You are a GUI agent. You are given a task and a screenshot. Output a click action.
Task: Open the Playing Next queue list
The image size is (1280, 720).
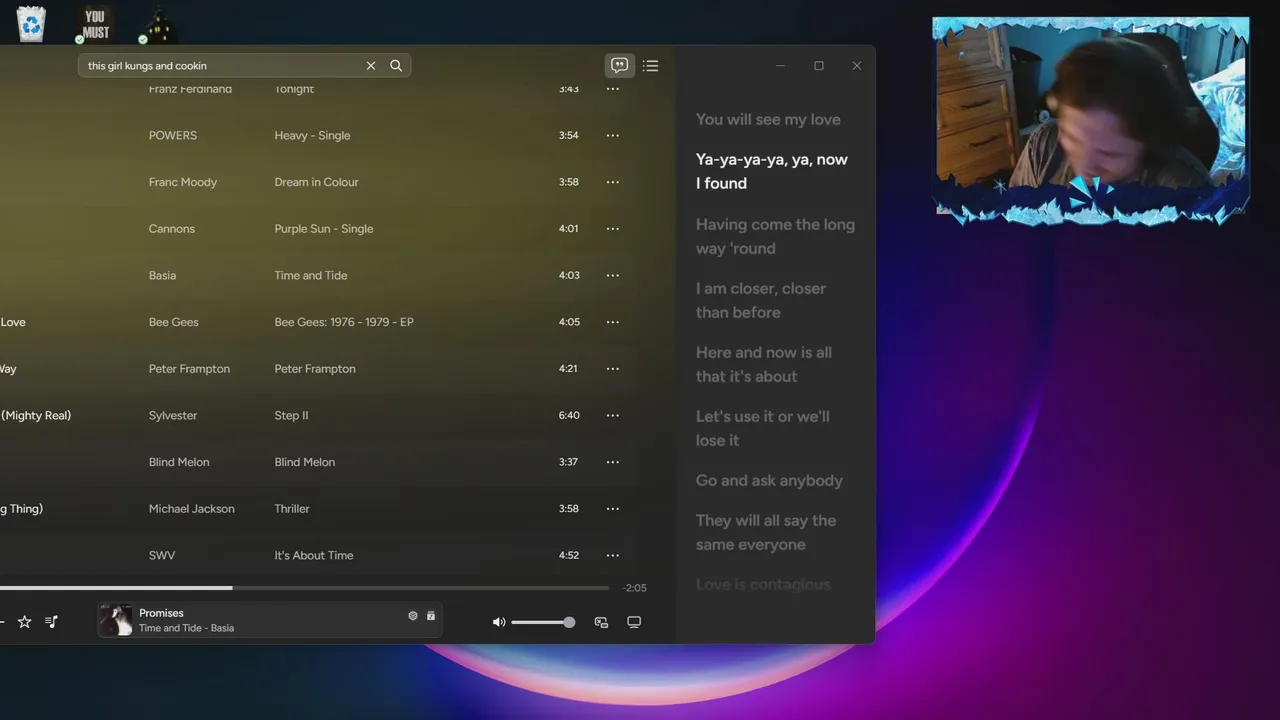(x=651, y=66)
